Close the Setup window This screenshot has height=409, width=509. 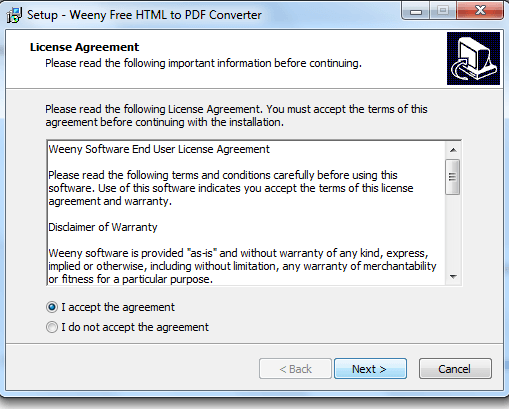(480, 12)
